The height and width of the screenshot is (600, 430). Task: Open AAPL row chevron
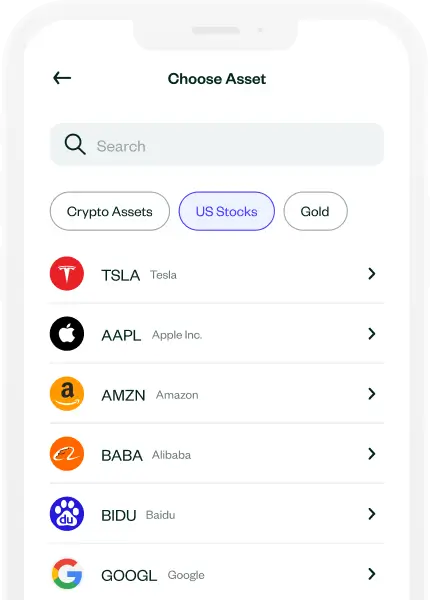tap(371, 334)
